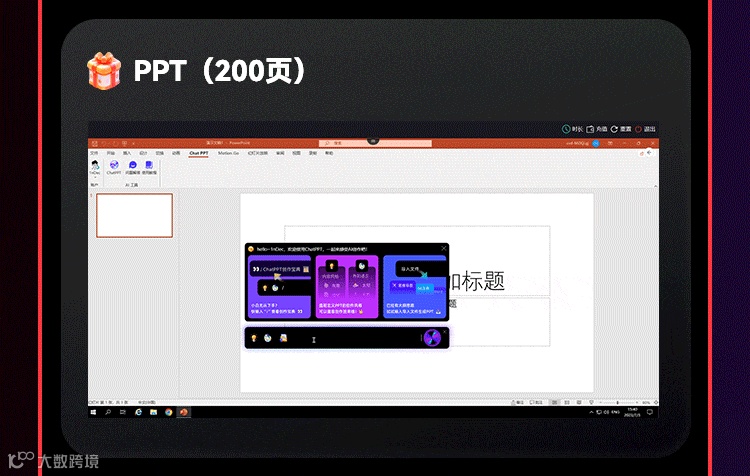Click the zoom slider in status bar

point(618,402)
